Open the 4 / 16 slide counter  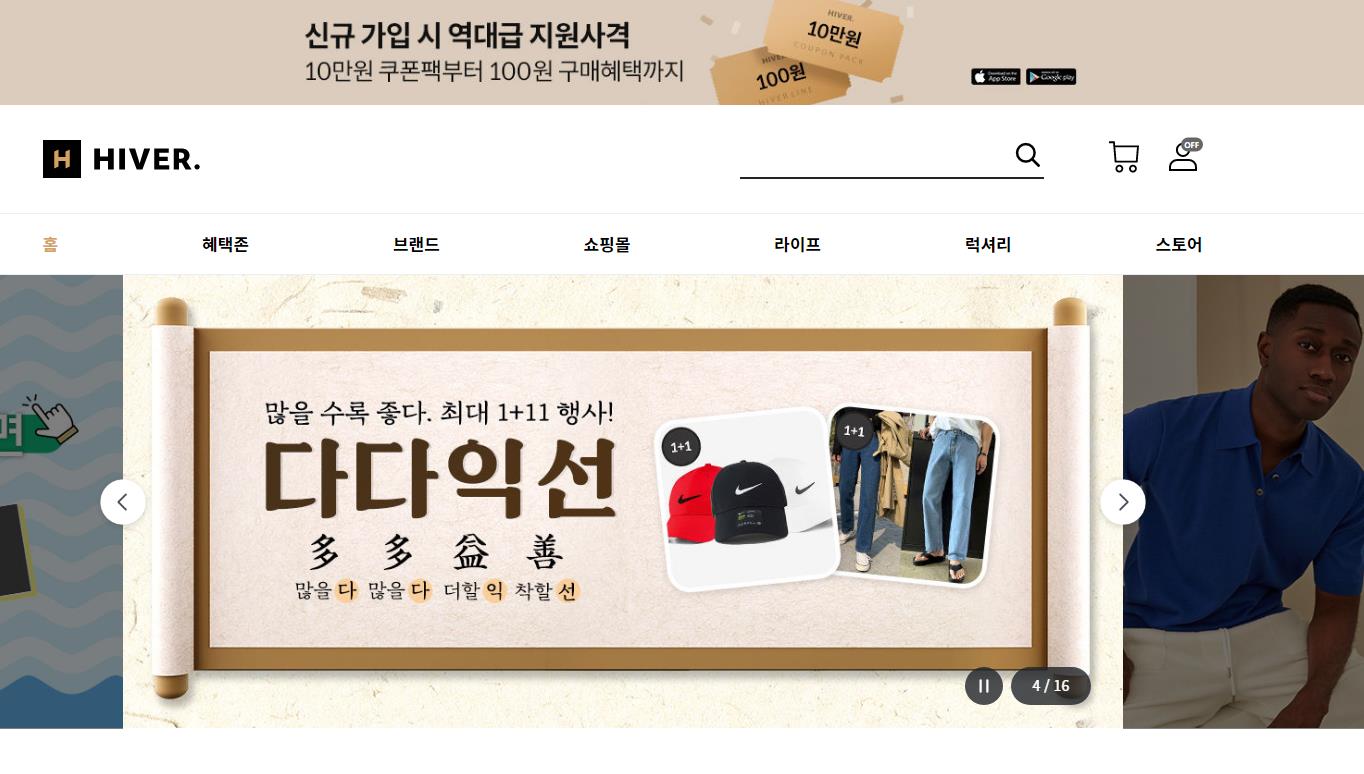(x=1051, y=686)
